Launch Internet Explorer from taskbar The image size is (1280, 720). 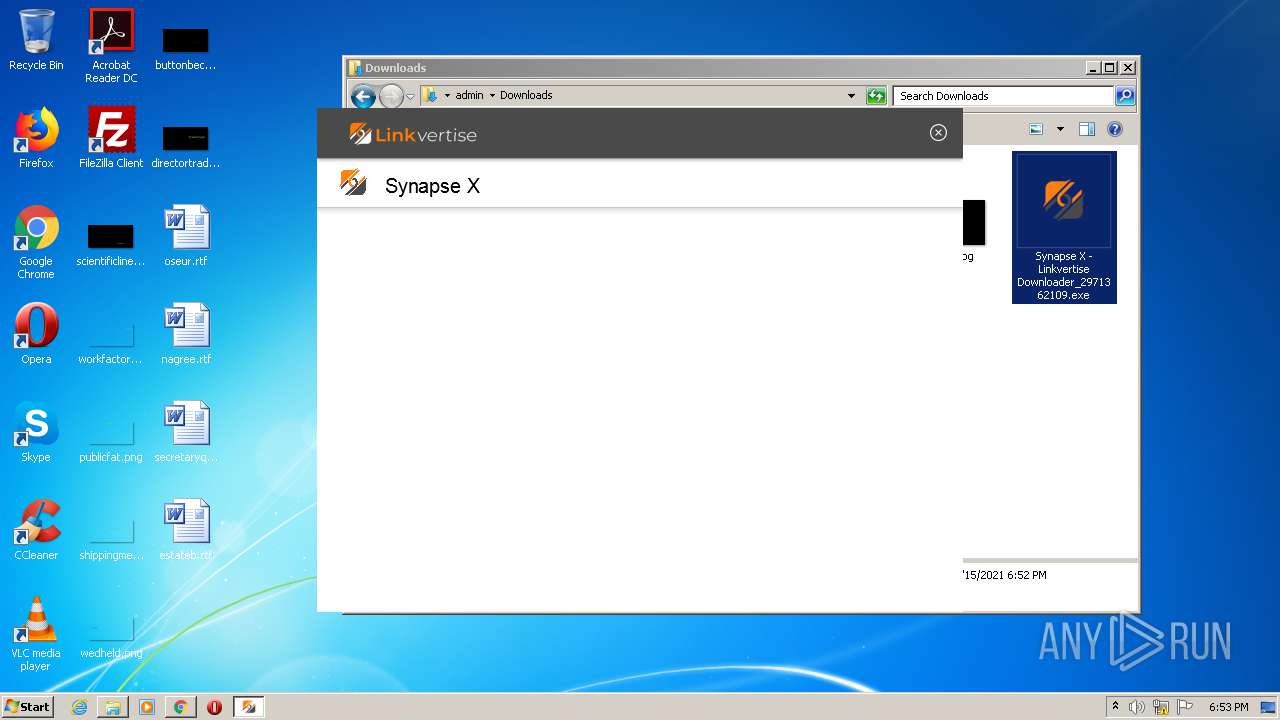(79, 707)
